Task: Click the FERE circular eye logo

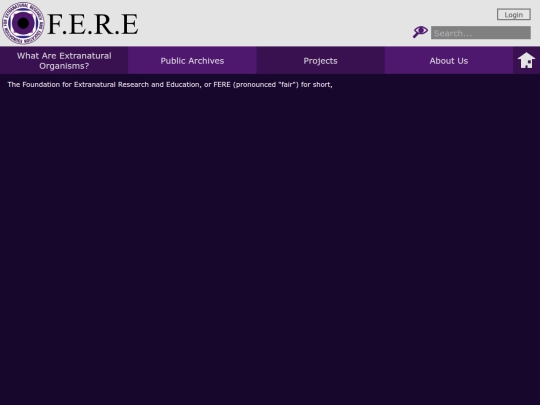Action: pyautogui.click(x=23, y=23)
